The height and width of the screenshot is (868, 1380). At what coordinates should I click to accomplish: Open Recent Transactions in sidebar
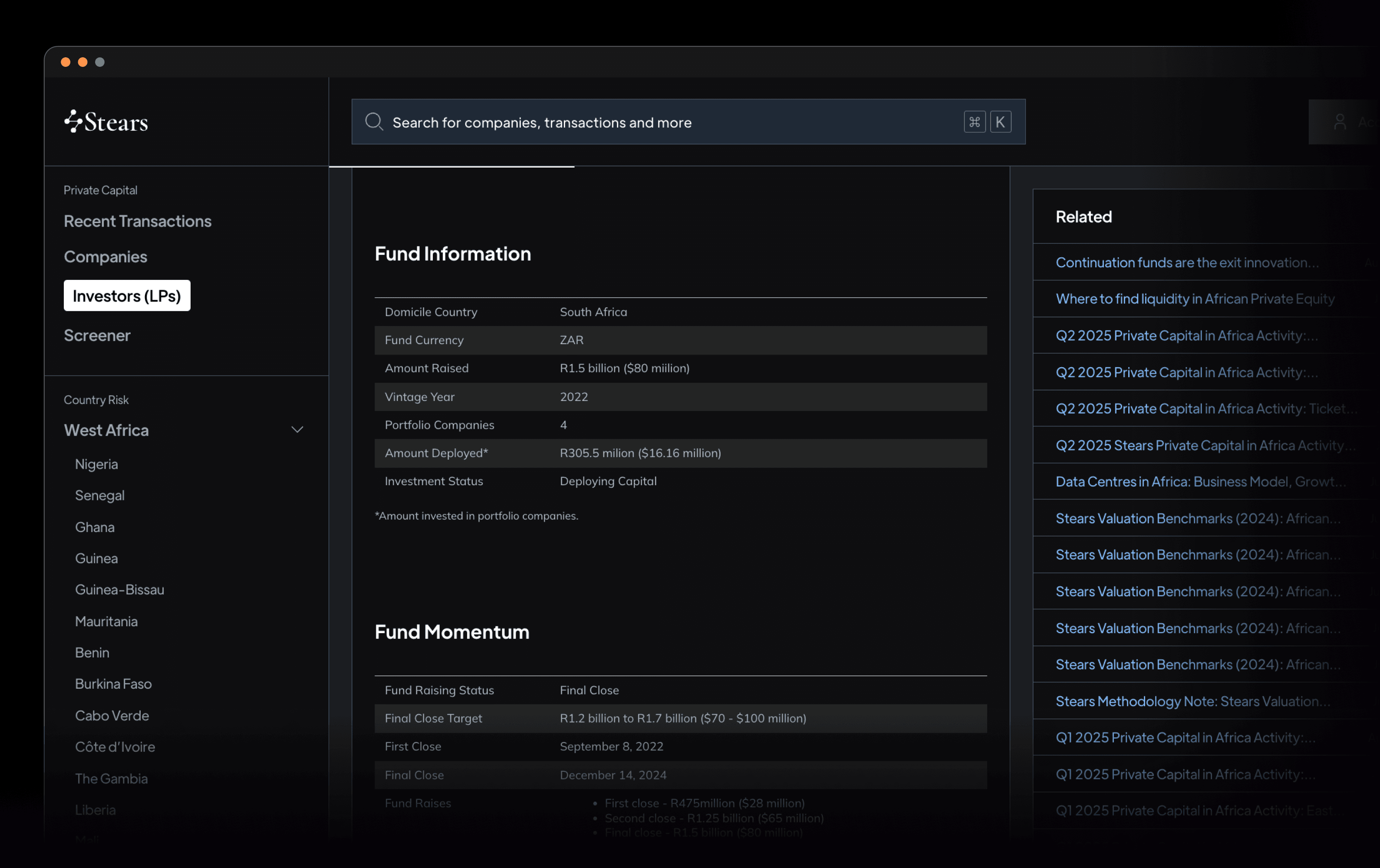pos(138,221)
